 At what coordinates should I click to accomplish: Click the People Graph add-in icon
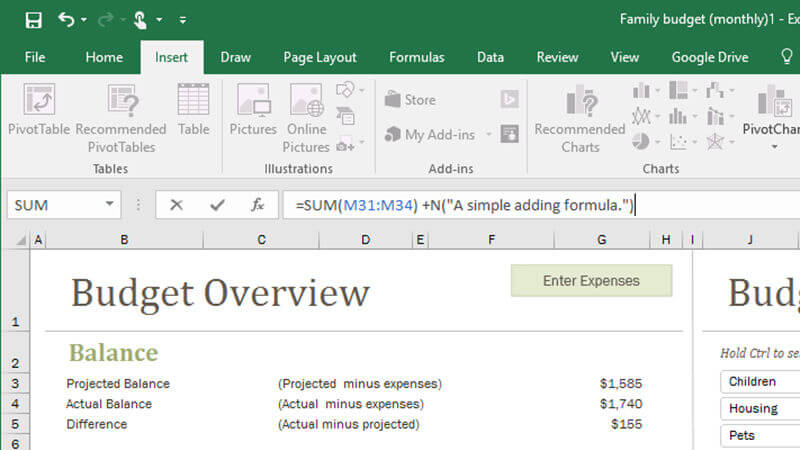tap(509, 134)
